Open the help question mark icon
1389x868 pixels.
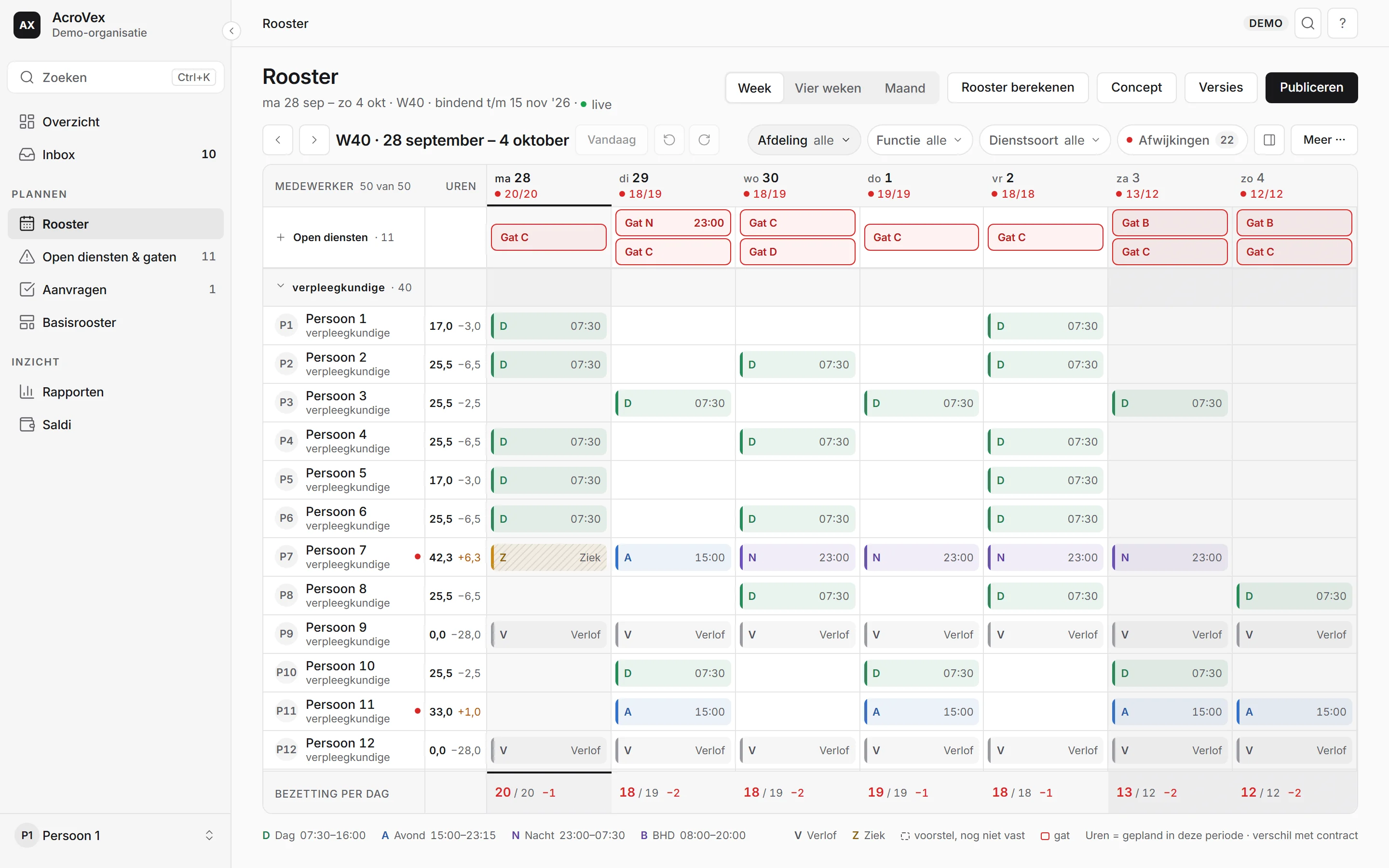[x=1343, y=24]
